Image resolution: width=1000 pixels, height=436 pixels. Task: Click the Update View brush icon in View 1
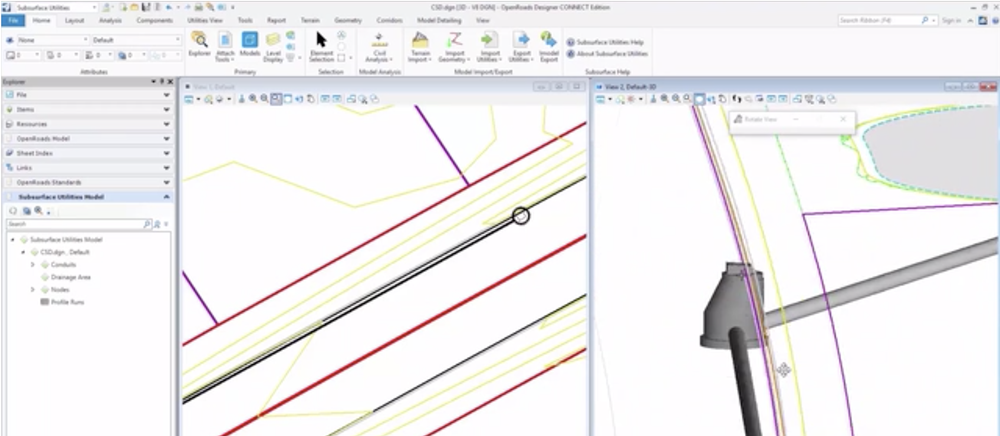tap(242, 99)
